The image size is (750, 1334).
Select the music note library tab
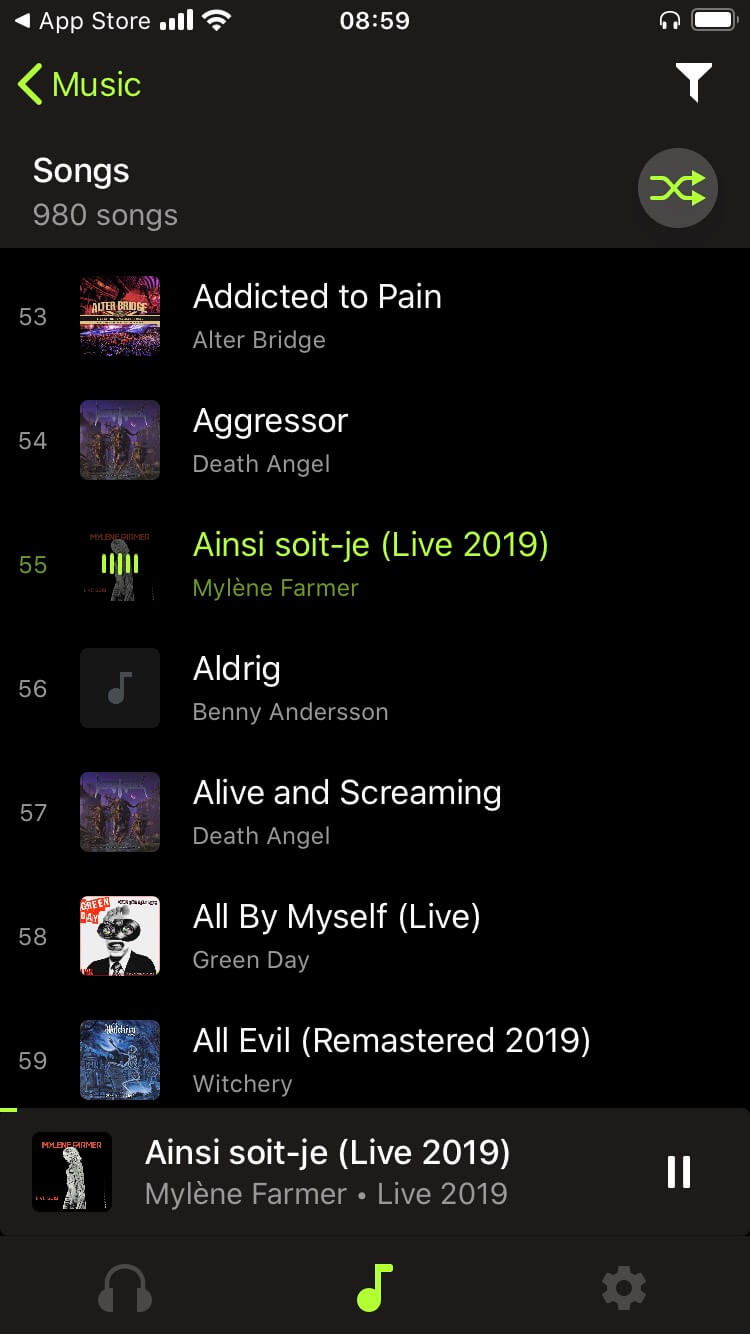375,1288
